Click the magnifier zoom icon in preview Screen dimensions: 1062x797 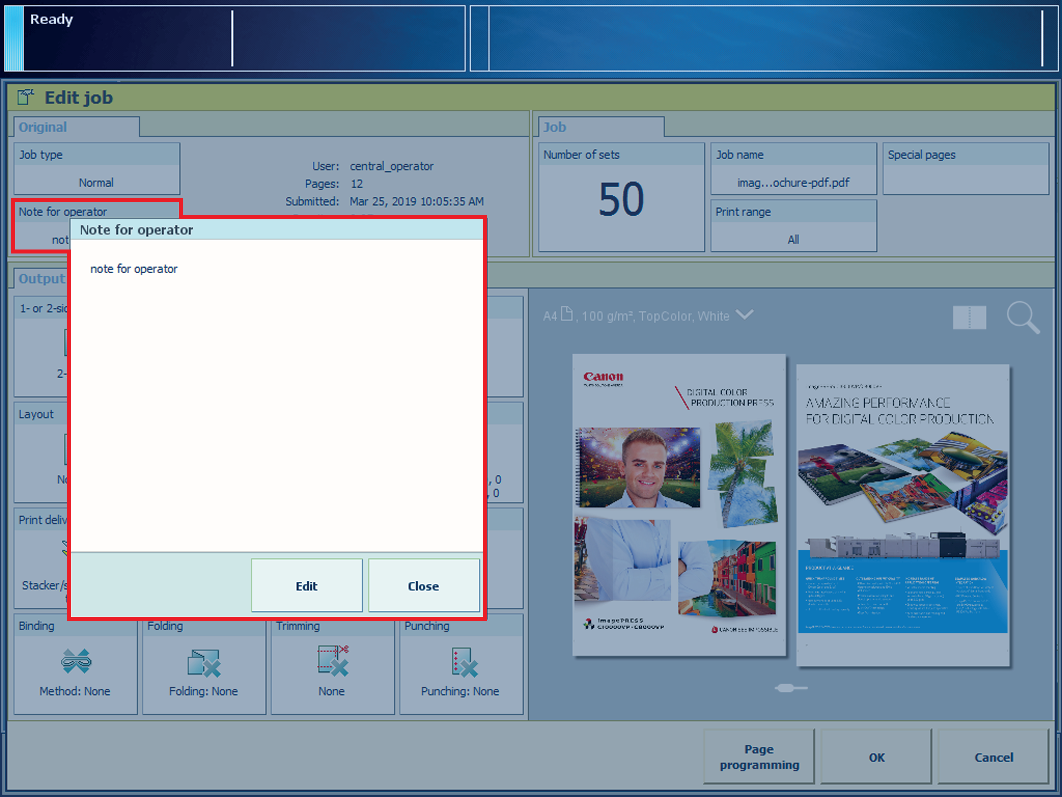pos(1022,317)
